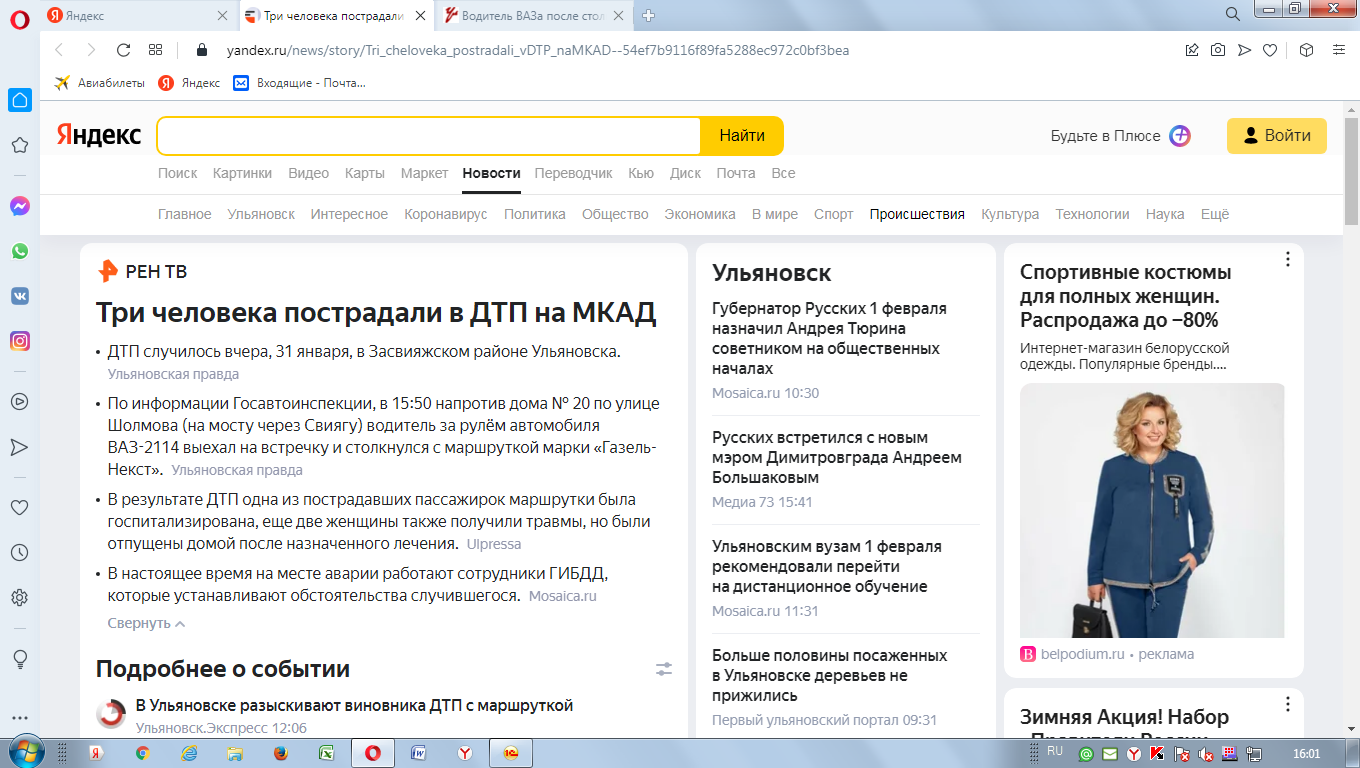Click the Яндекс logo
The image size is (1360, 768).
pyautogui.click(x=98, y=136)
